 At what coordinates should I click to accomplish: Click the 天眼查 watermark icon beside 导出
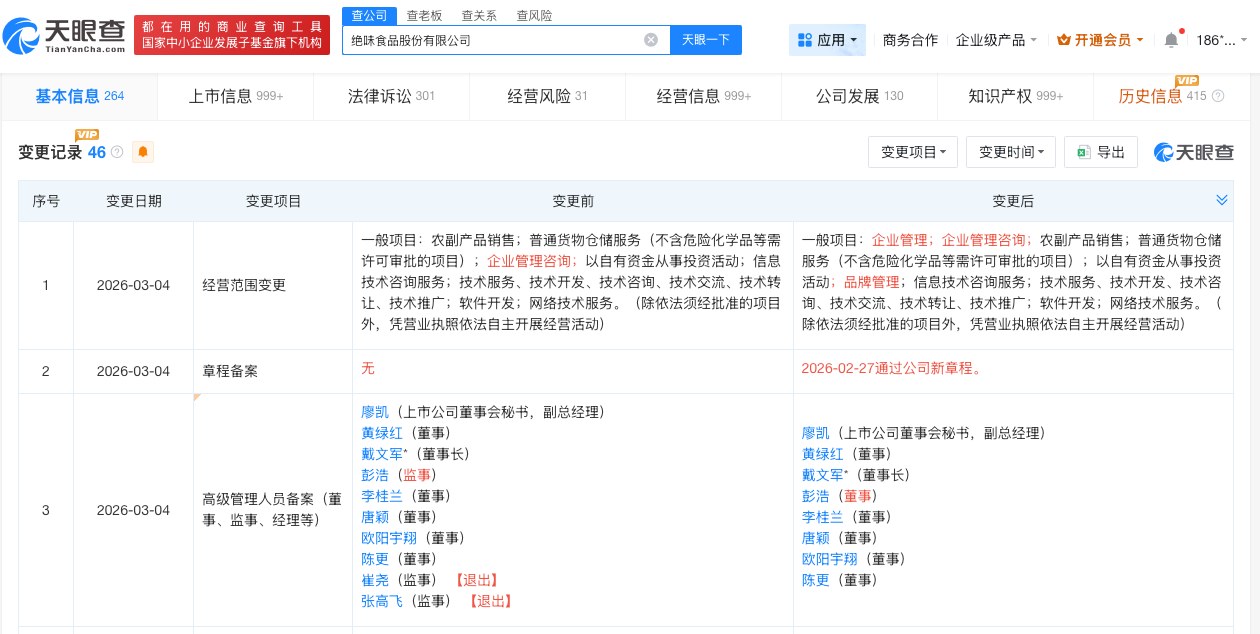click(x=1163, y=152)
